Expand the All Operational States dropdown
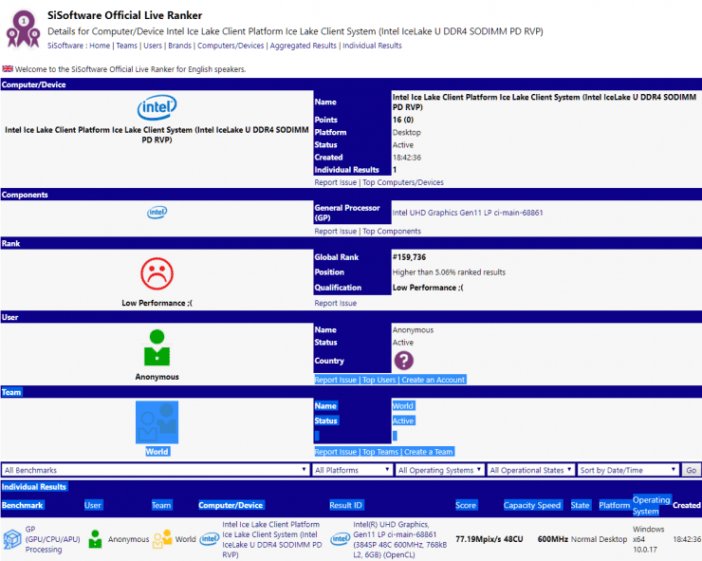The image size is (702, 561). click(531, 470)
